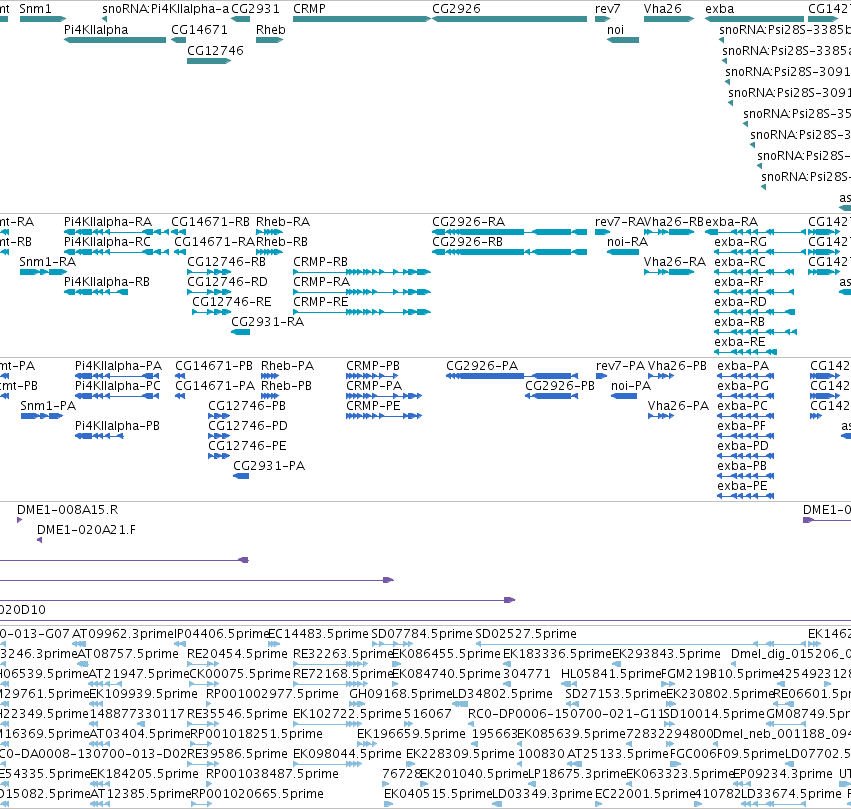Select EST EC14483.5prime
The height and width of the screenshot is (809, 851).
click(319, 634)
